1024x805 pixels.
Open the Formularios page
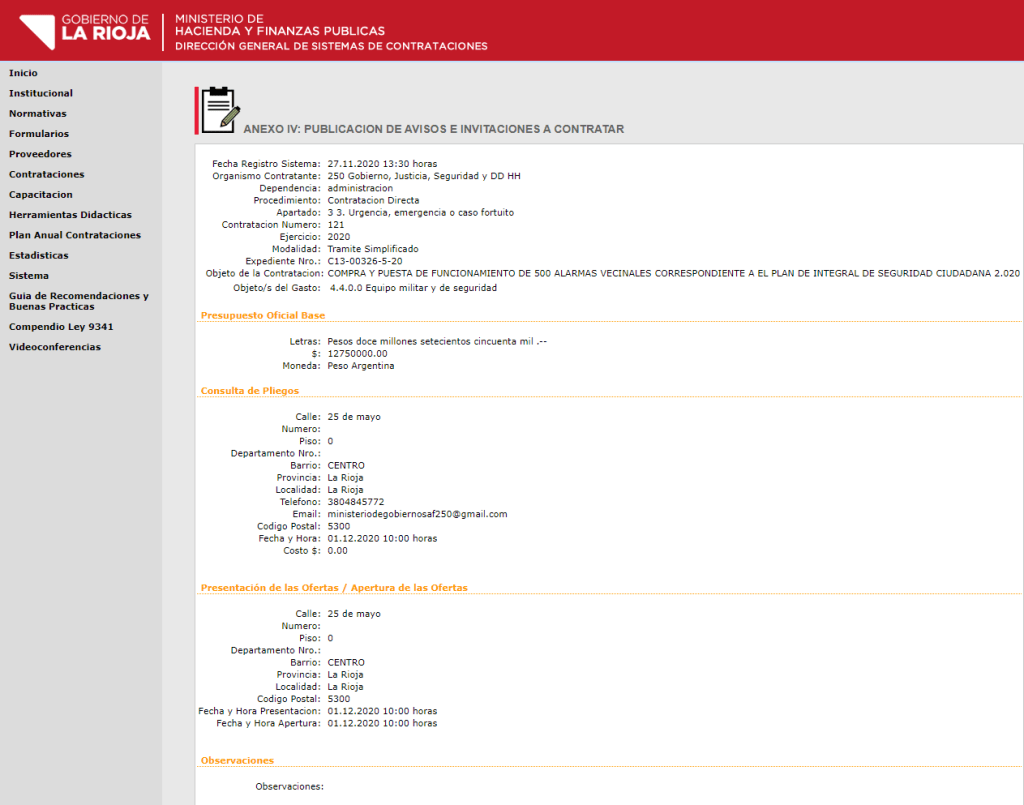coord(39,134)
